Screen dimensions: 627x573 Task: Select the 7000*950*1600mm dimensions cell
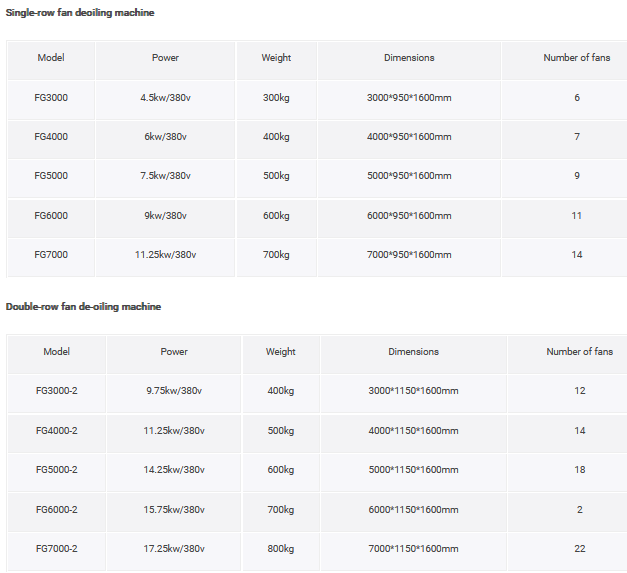point(409,255)
